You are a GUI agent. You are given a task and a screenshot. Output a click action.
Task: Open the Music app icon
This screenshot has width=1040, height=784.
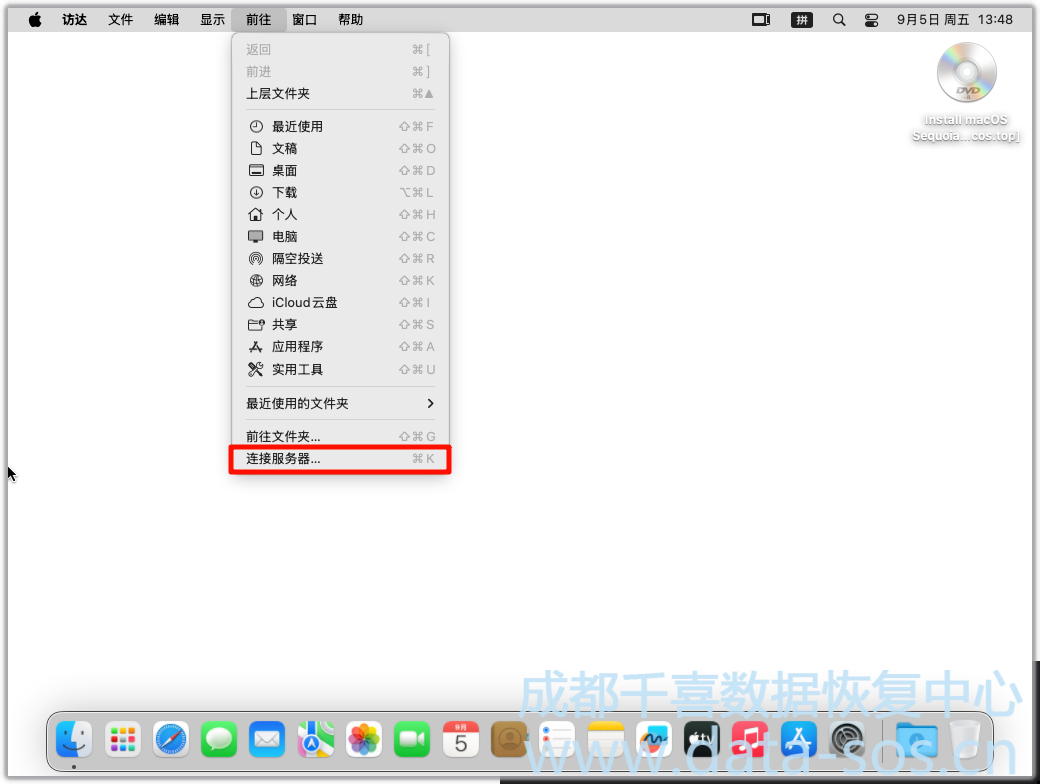pos(750,740)
